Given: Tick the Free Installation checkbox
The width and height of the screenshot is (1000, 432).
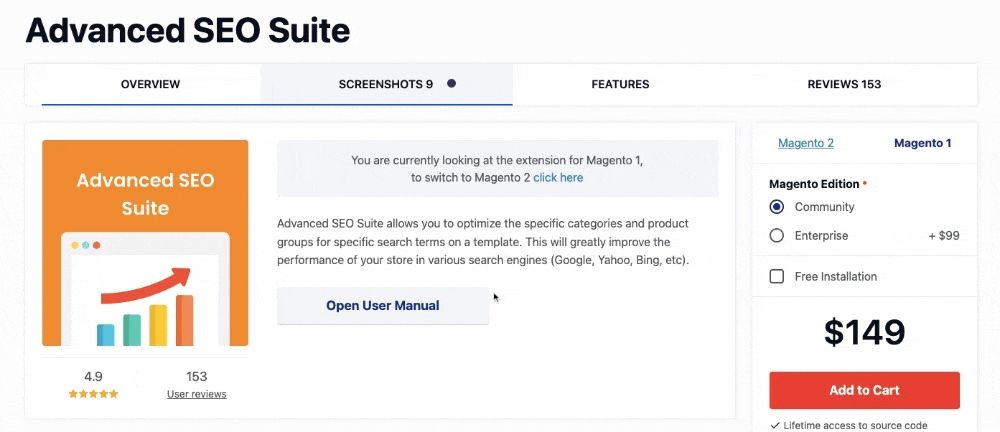Looking at the screenshot, I should (777, 276).
